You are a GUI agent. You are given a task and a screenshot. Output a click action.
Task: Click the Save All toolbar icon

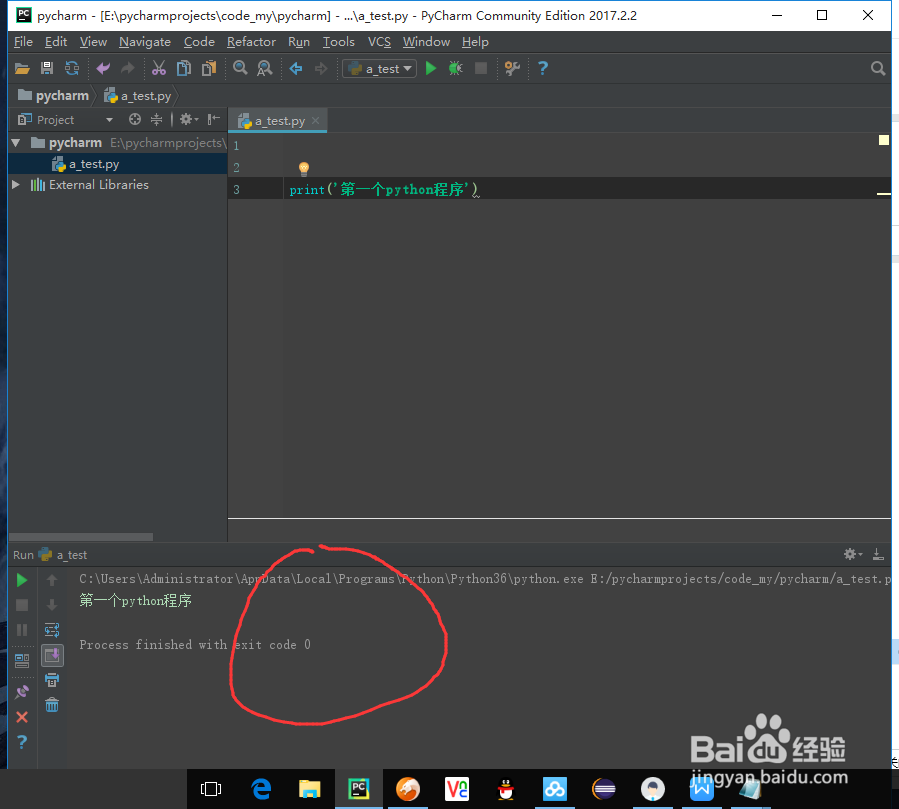47,69
